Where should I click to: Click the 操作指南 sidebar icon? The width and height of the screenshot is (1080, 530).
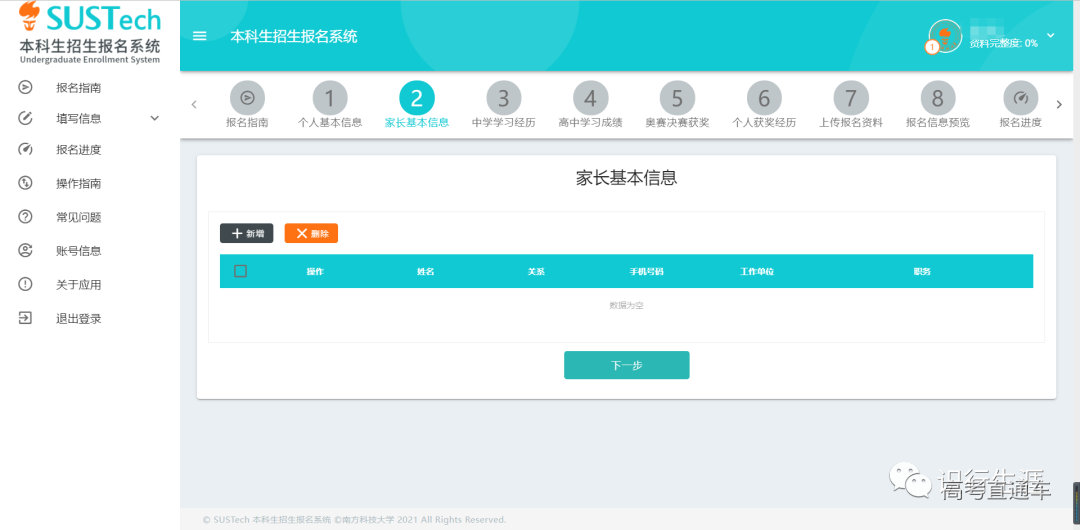pos(25,183)
